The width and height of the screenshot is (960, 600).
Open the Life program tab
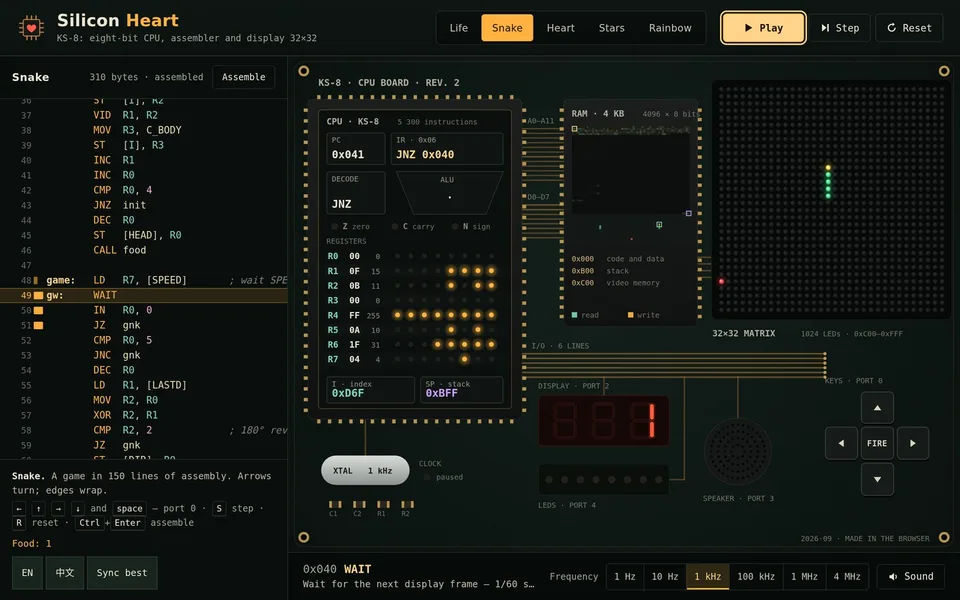(459, 28)
